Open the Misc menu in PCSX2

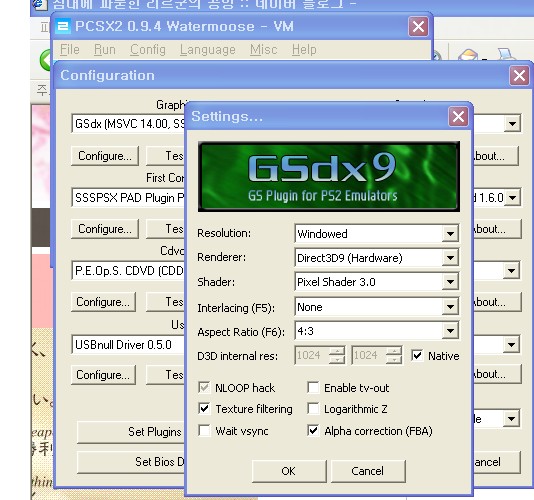tap(264, 50)
